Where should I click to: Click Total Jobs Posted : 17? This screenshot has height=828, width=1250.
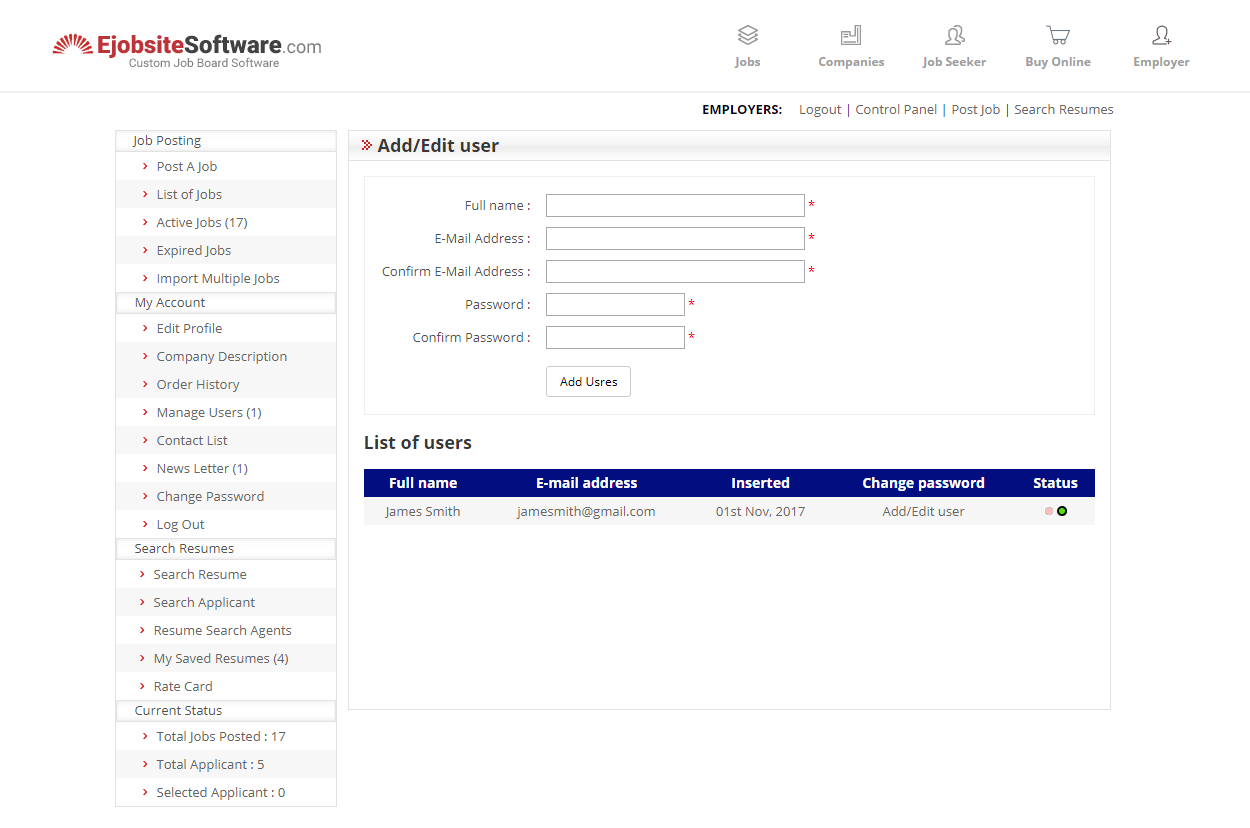click(221, 737)
